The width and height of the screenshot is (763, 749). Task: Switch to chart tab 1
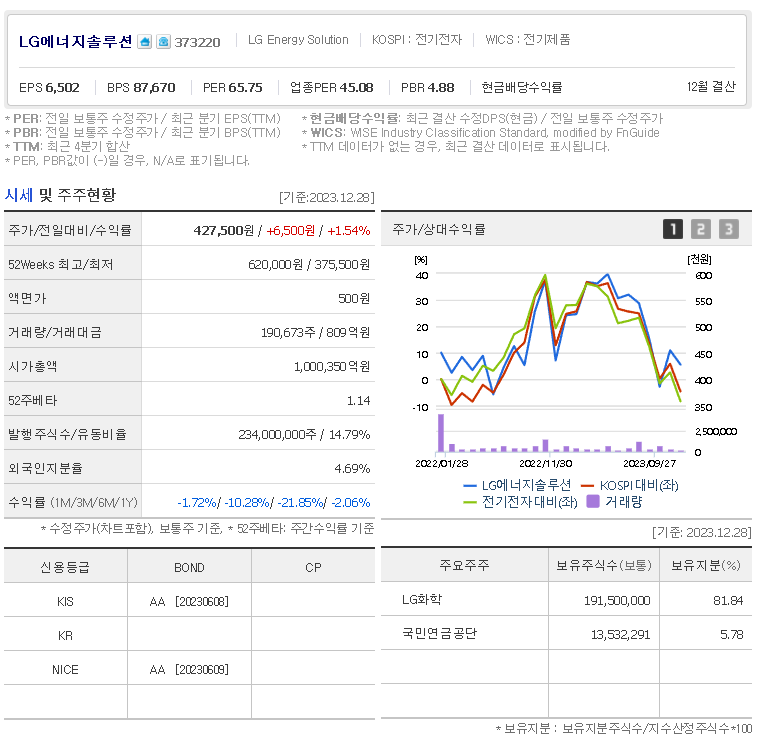coord(673,229)
